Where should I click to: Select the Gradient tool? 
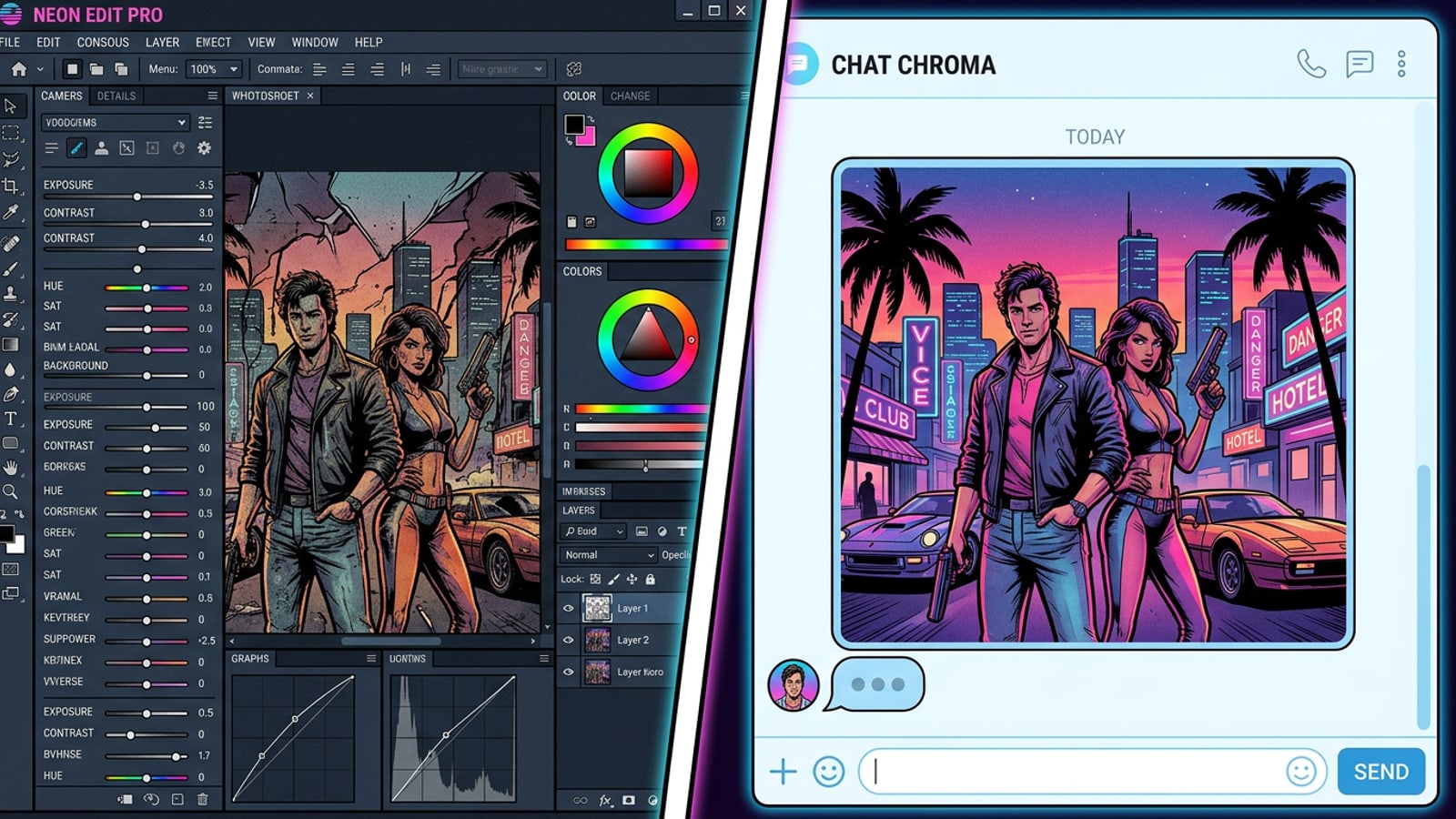click(x=11, y=345)
